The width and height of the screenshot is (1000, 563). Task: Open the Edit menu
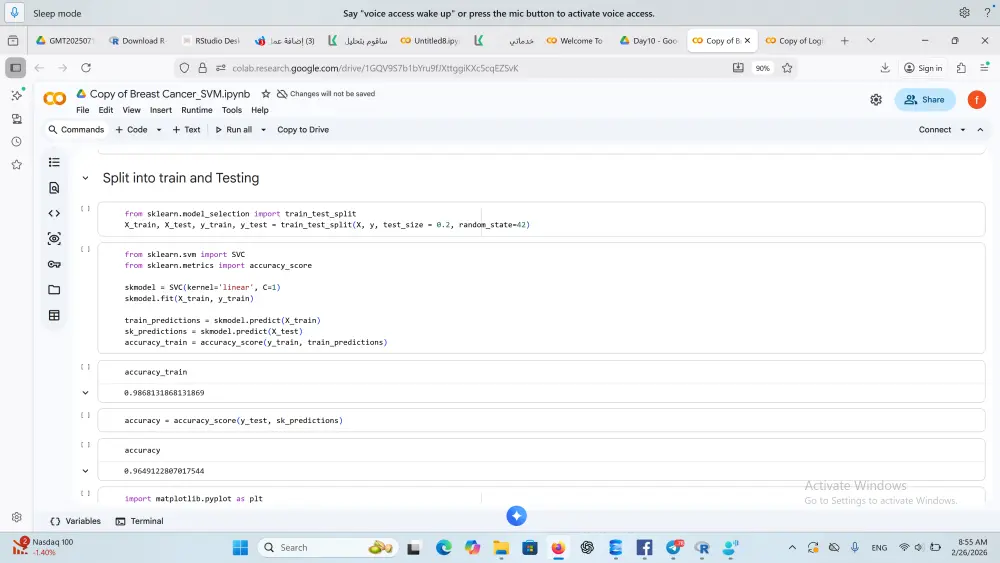[x=106, y=110]
